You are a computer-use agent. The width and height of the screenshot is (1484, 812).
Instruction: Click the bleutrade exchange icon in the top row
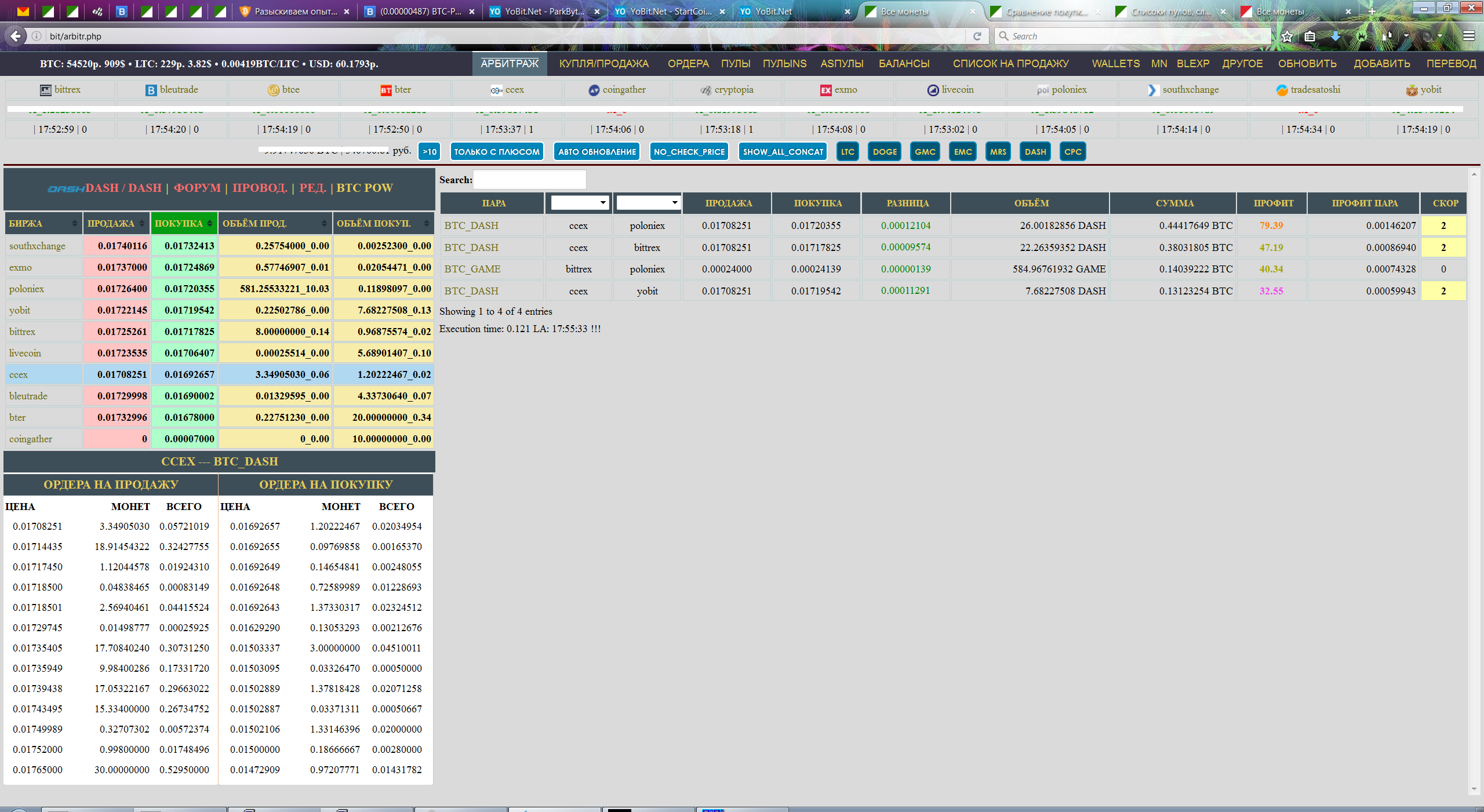151,90
